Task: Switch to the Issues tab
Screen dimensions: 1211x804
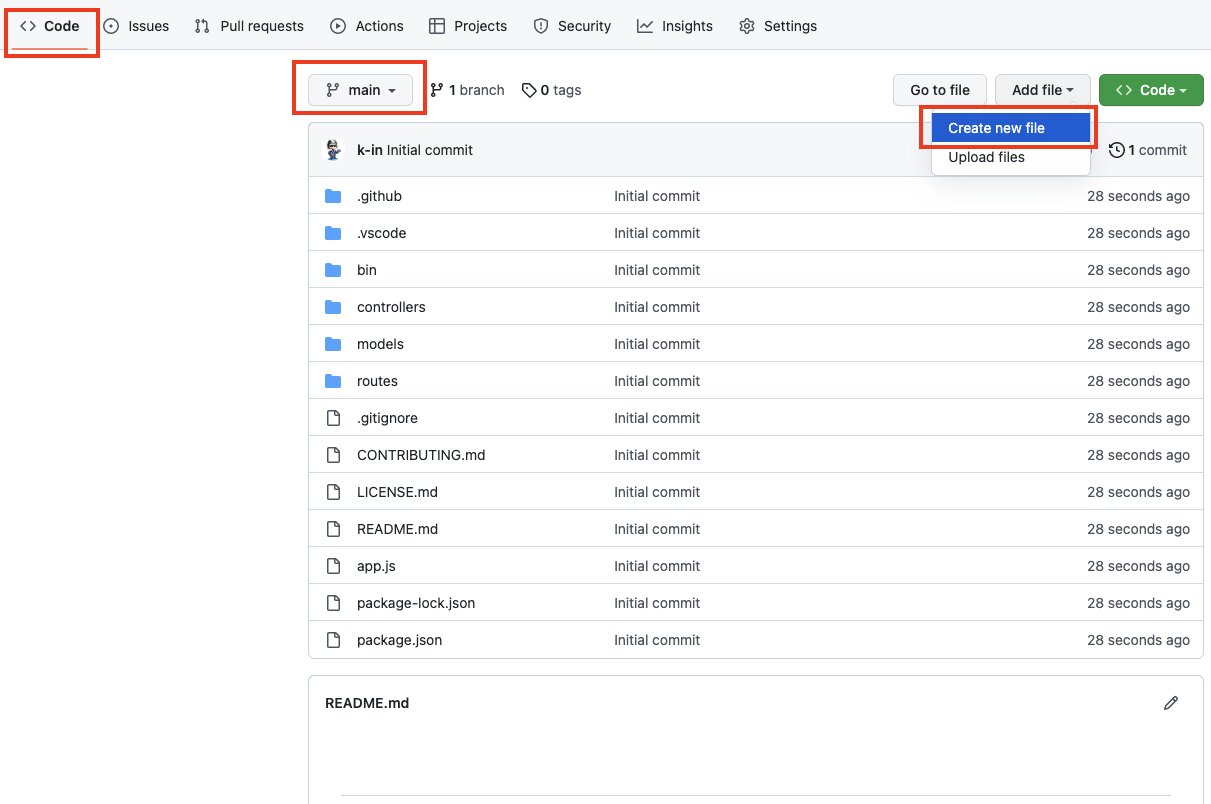Action: pos(136,26)
